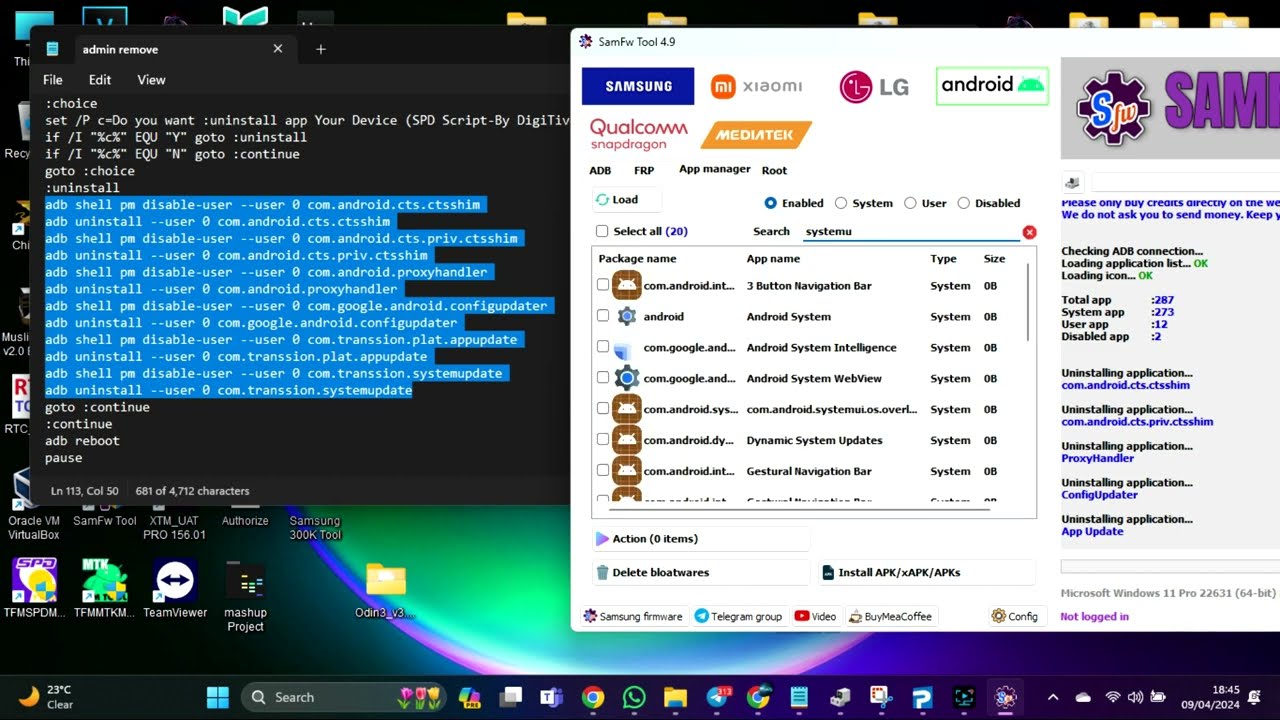This screenshot has width=1280, height=720.
Task: Open WhatsApp from the taskbar
Action: point(634,697)
